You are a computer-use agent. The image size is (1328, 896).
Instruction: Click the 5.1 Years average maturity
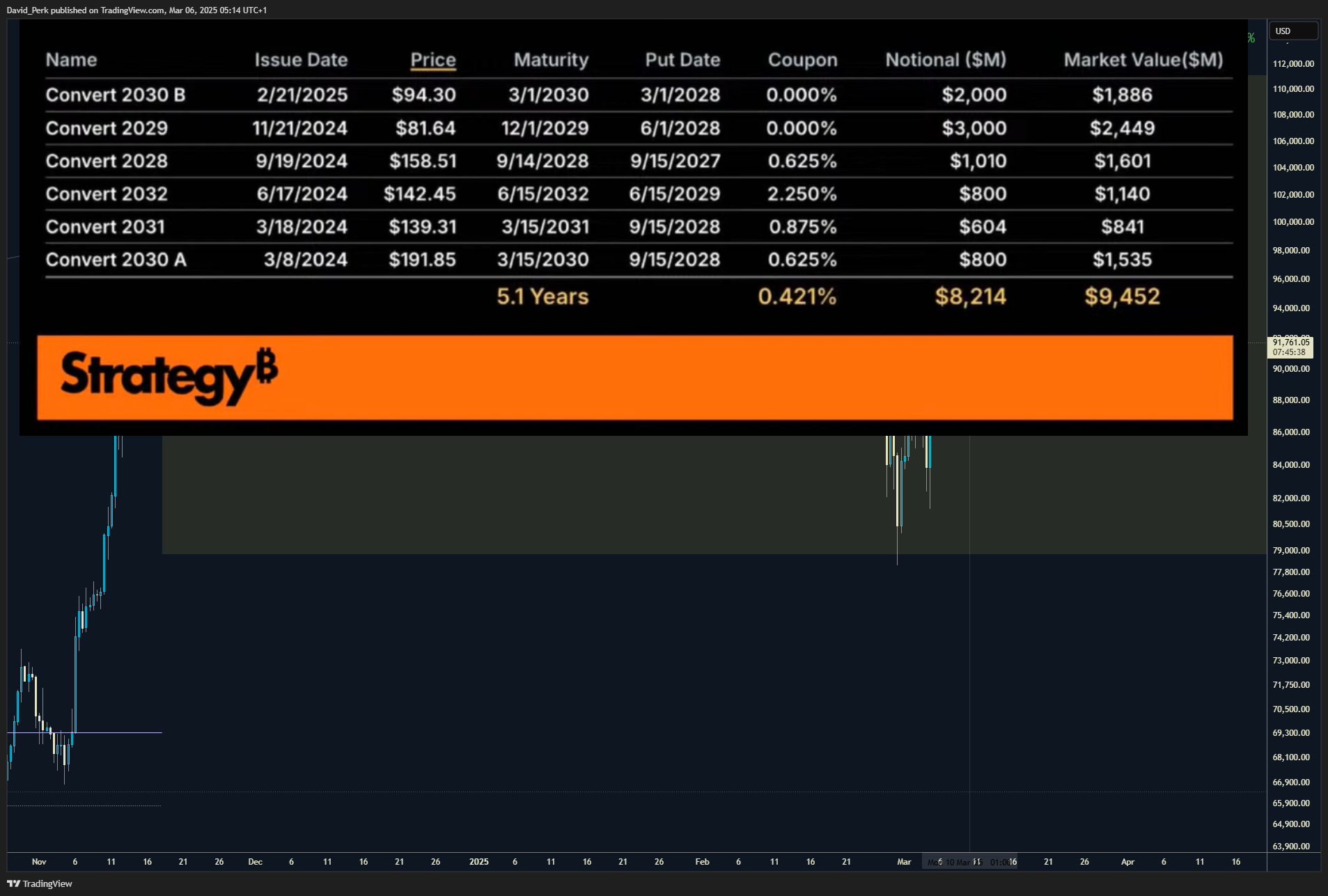[542, 297]
